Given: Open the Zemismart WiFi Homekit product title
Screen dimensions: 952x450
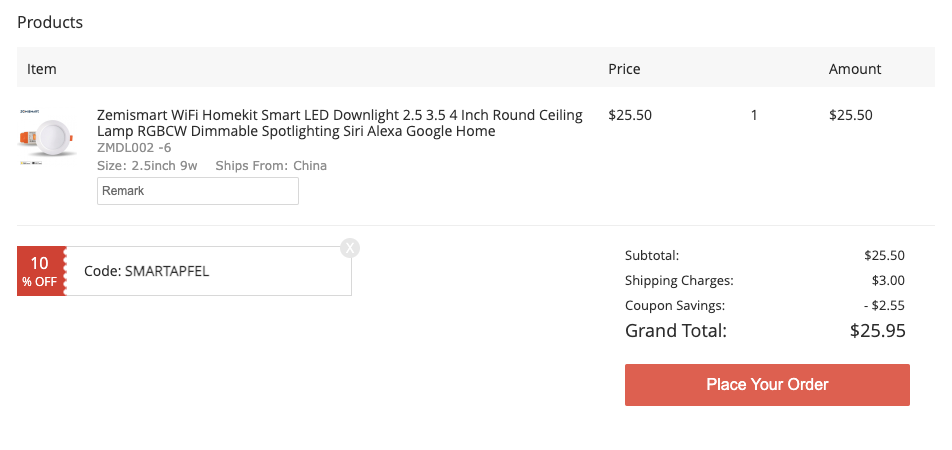Looking at the screenshot, I should tap(339, 123).
